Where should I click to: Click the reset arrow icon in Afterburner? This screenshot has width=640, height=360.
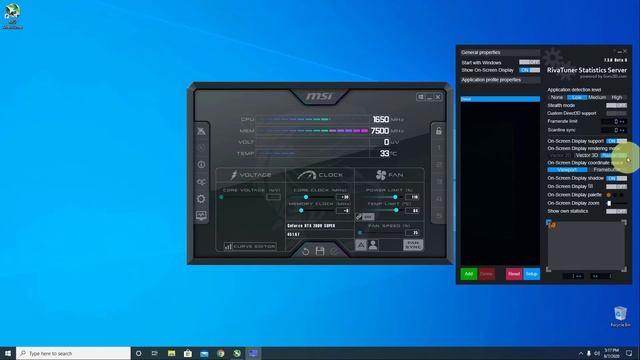pyautogui.click(x=305, y=251)
